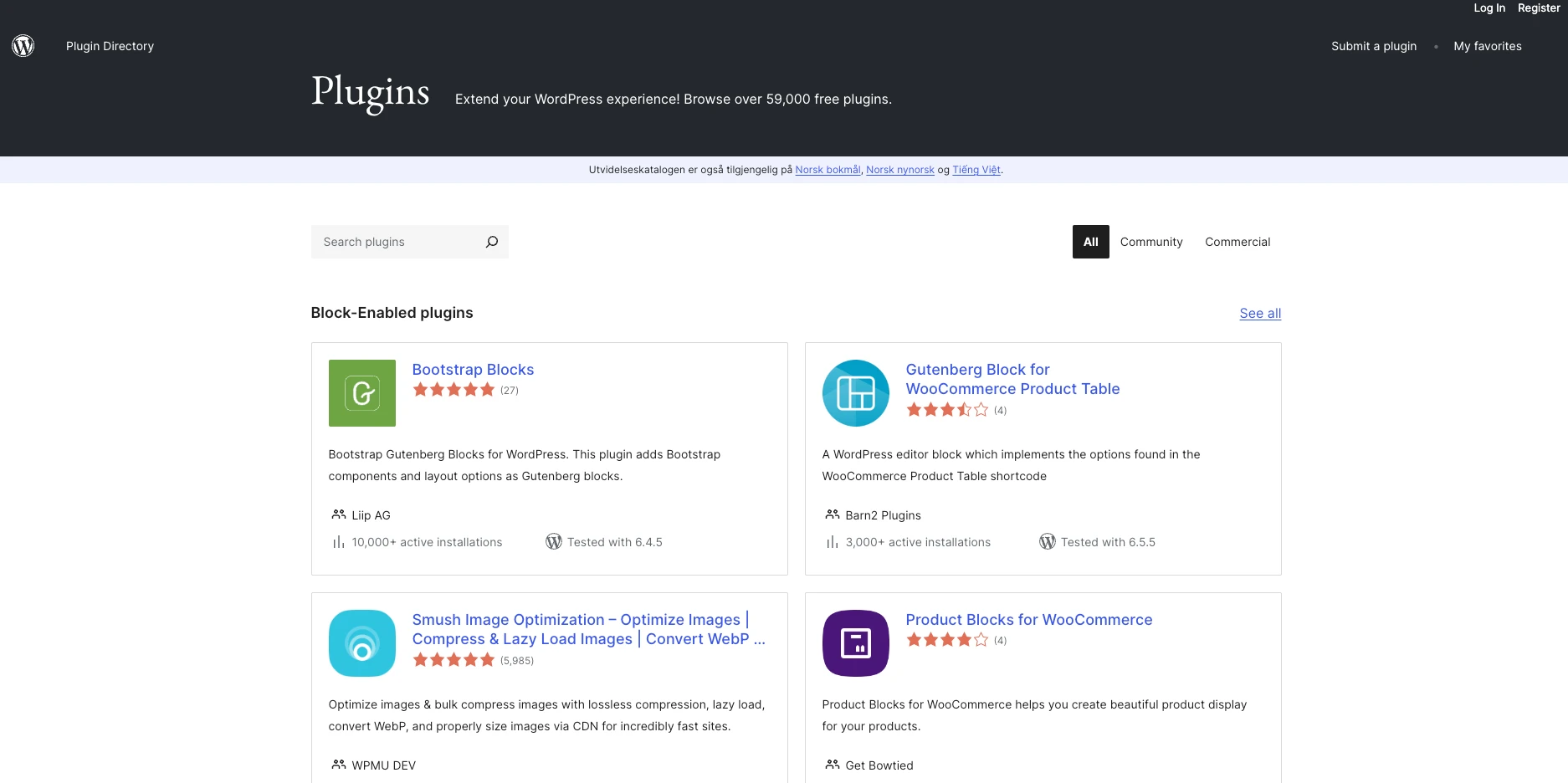Viewport: 1568px width, 783px height.
Task: Click the 10,000+ active installations text
Action: 427,542
